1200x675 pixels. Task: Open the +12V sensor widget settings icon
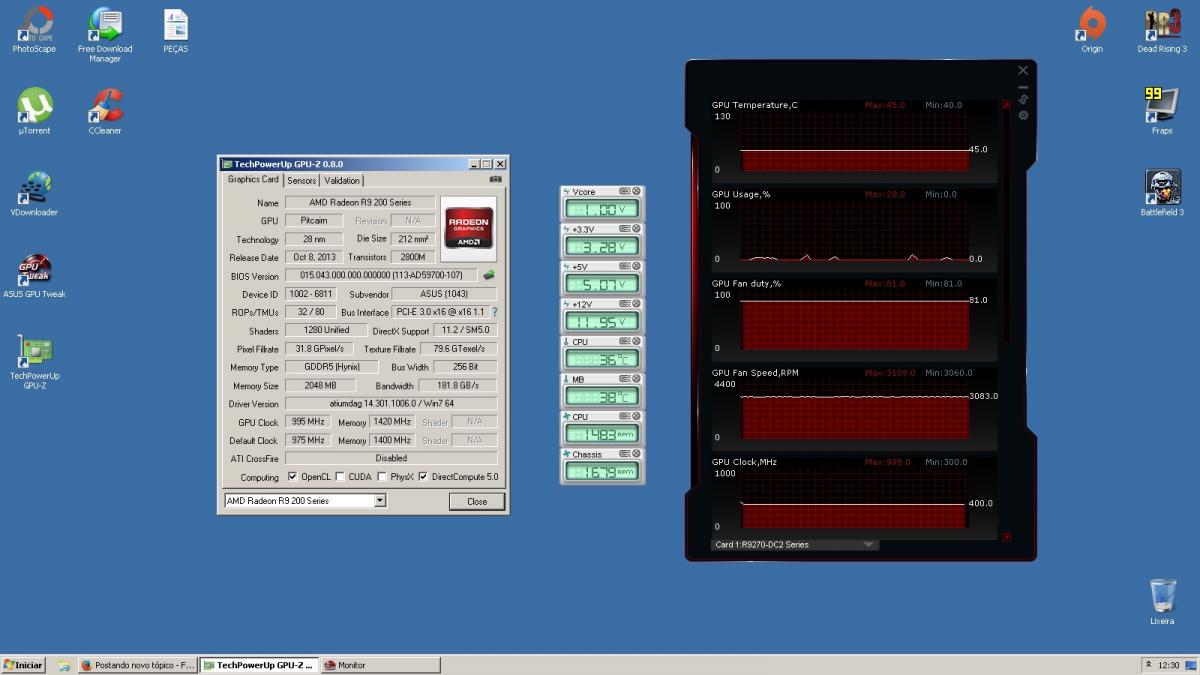(x=625, y=303)
